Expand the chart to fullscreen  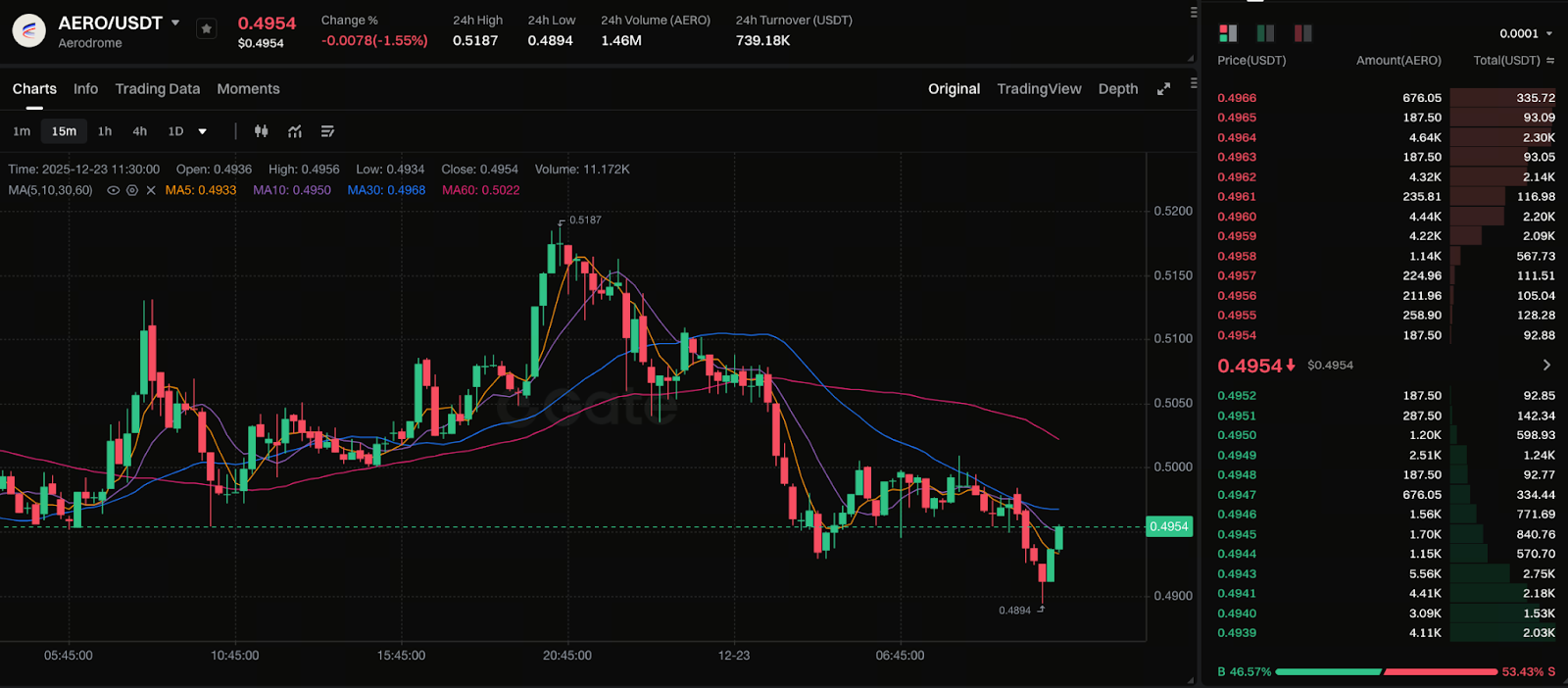pyautogui.click(x=1163, y=89)
